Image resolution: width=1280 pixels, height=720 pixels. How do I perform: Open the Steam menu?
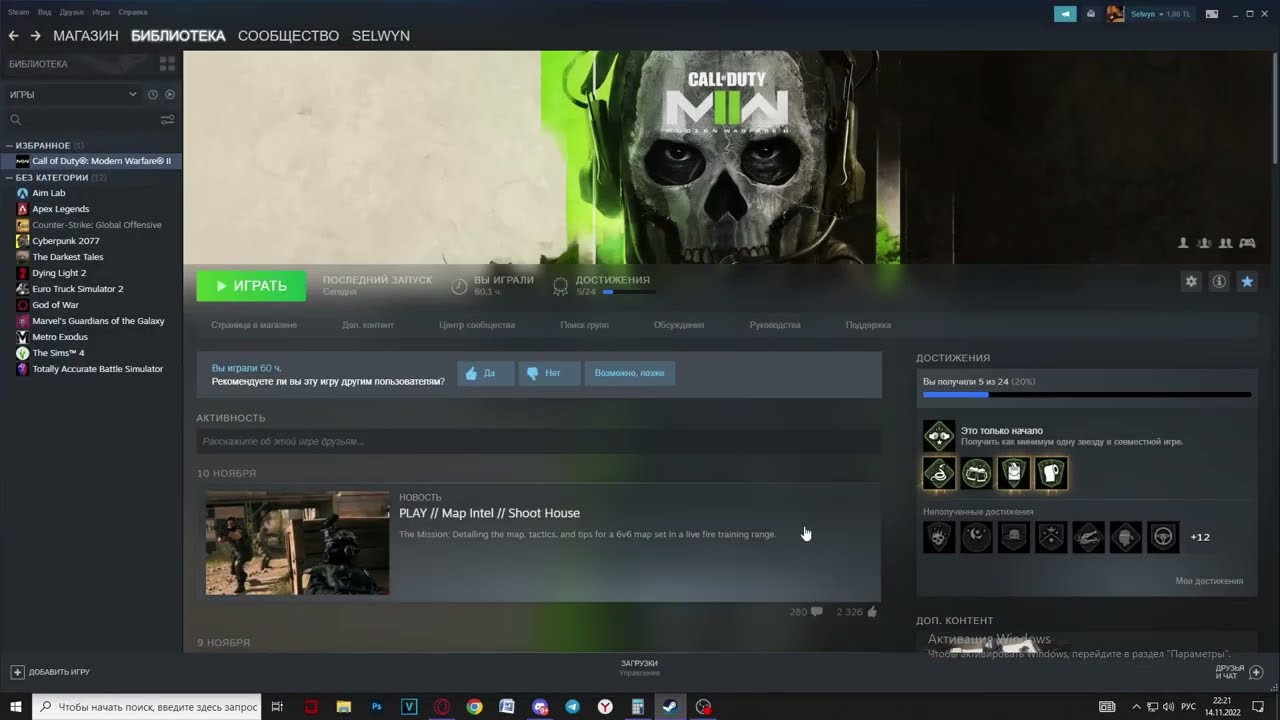coord(19,12)
